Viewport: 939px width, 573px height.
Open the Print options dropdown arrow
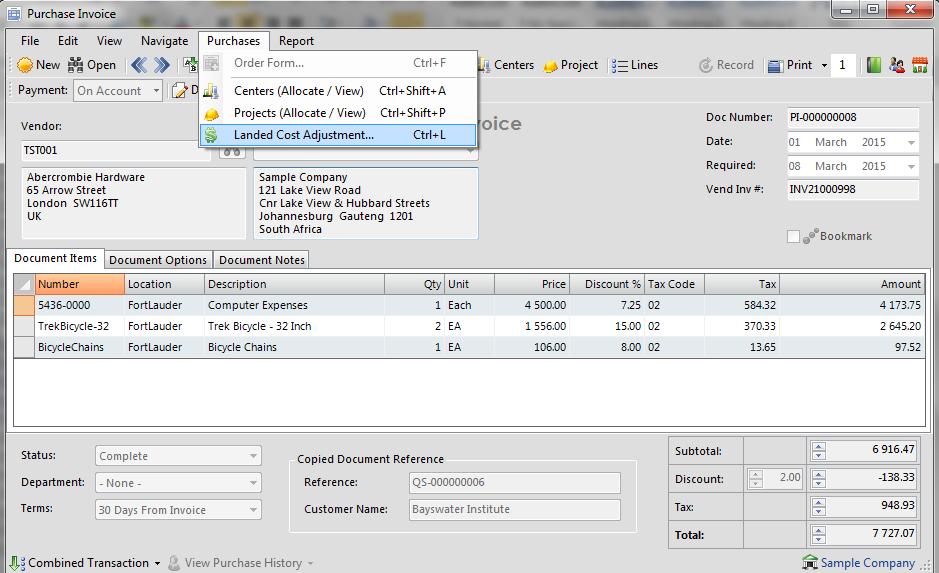click(x=824, y=66)
